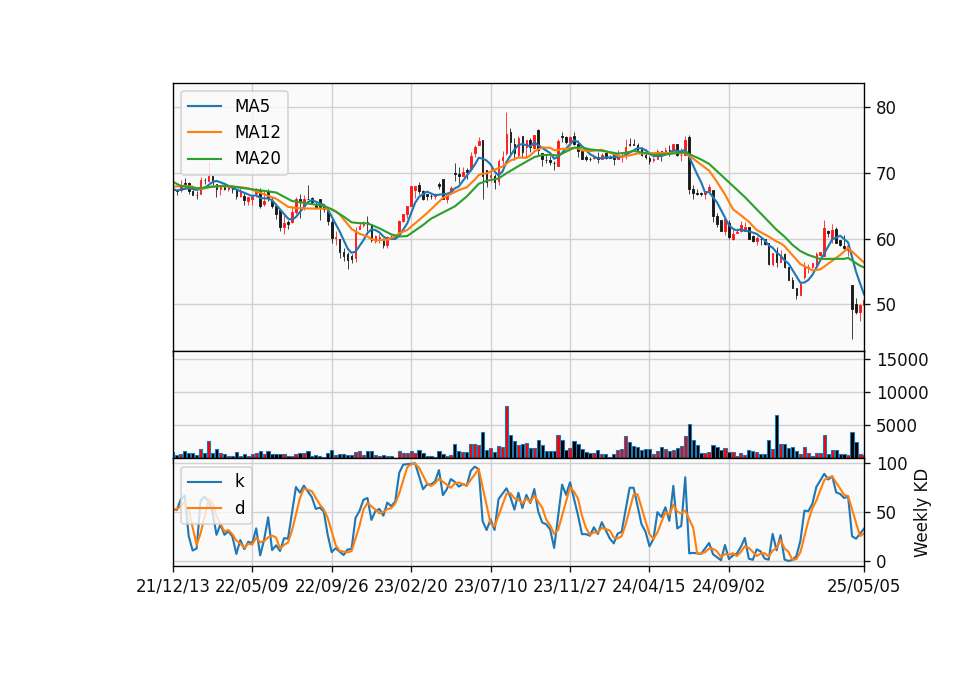Click the date label 23/02/20

pos(411,586)
